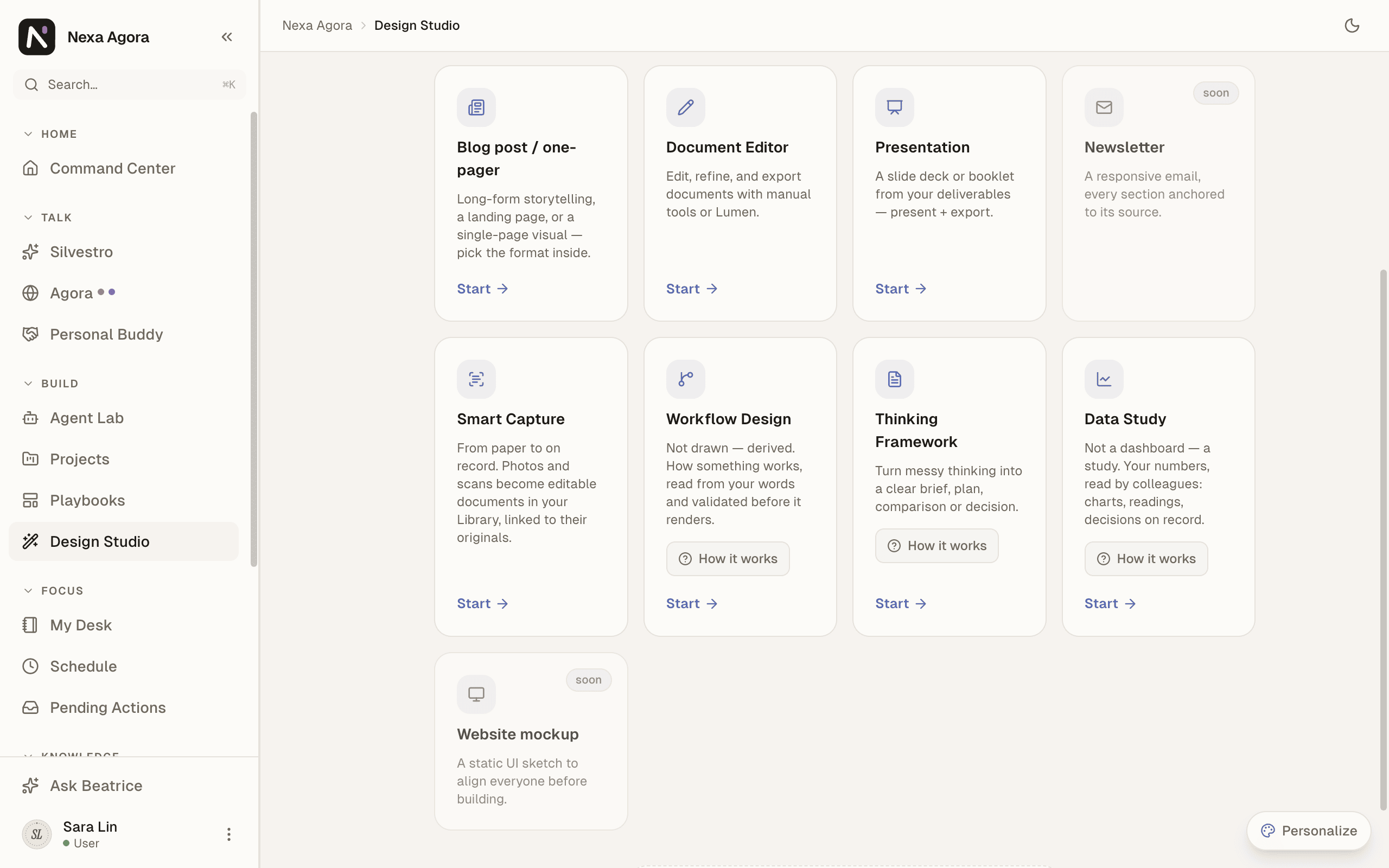Focus the Search input field
1389x868 pixels.
[x=130, y=85]
